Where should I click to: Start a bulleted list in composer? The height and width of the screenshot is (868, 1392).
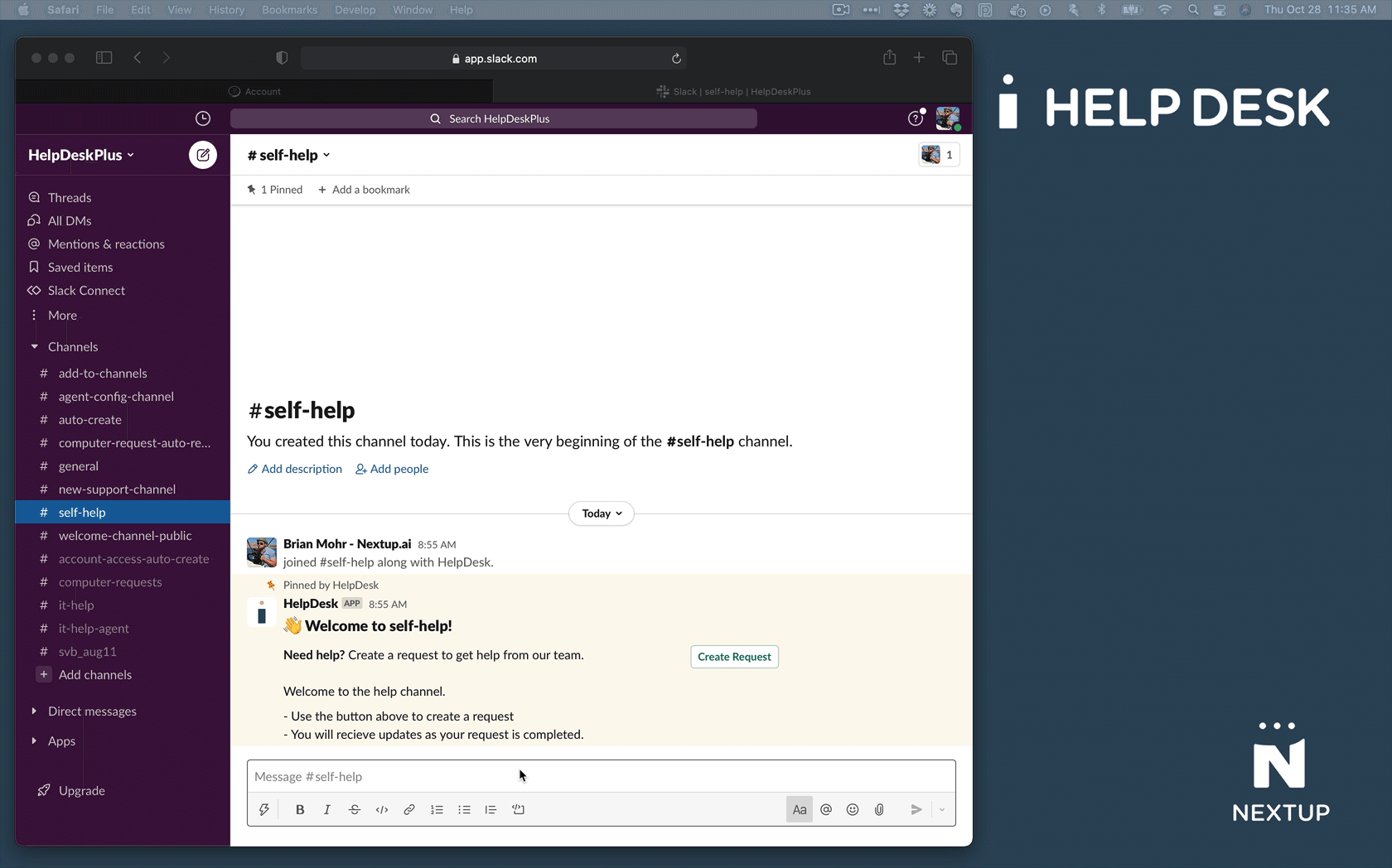point(464,810)
